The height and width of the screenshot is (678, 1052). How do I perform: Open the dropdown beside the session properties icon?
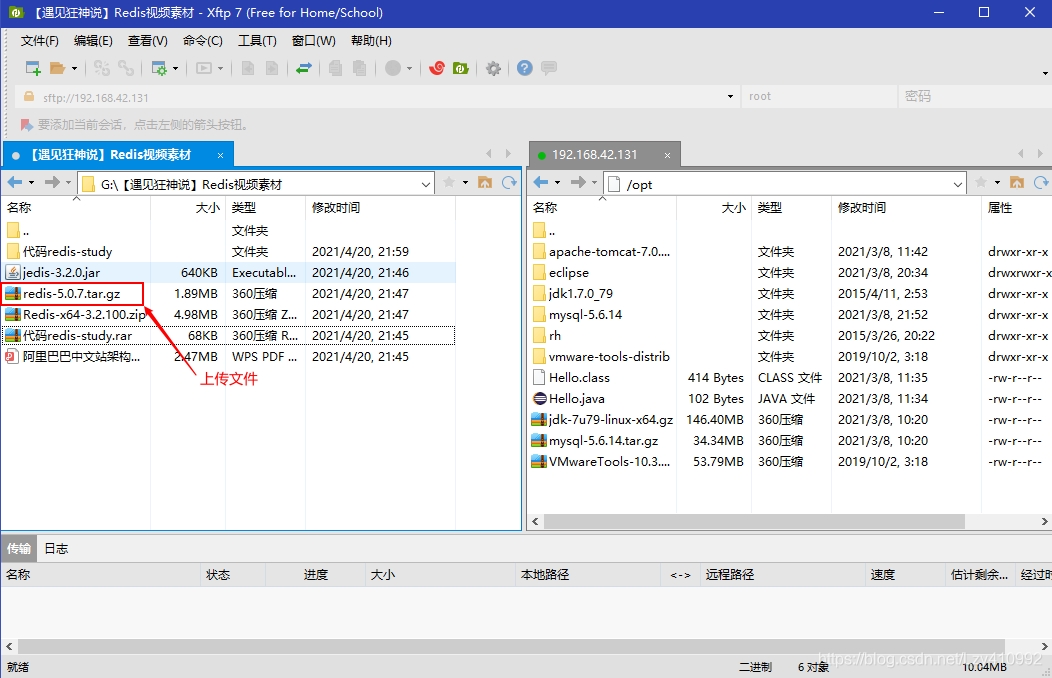[x=176, y=68]
